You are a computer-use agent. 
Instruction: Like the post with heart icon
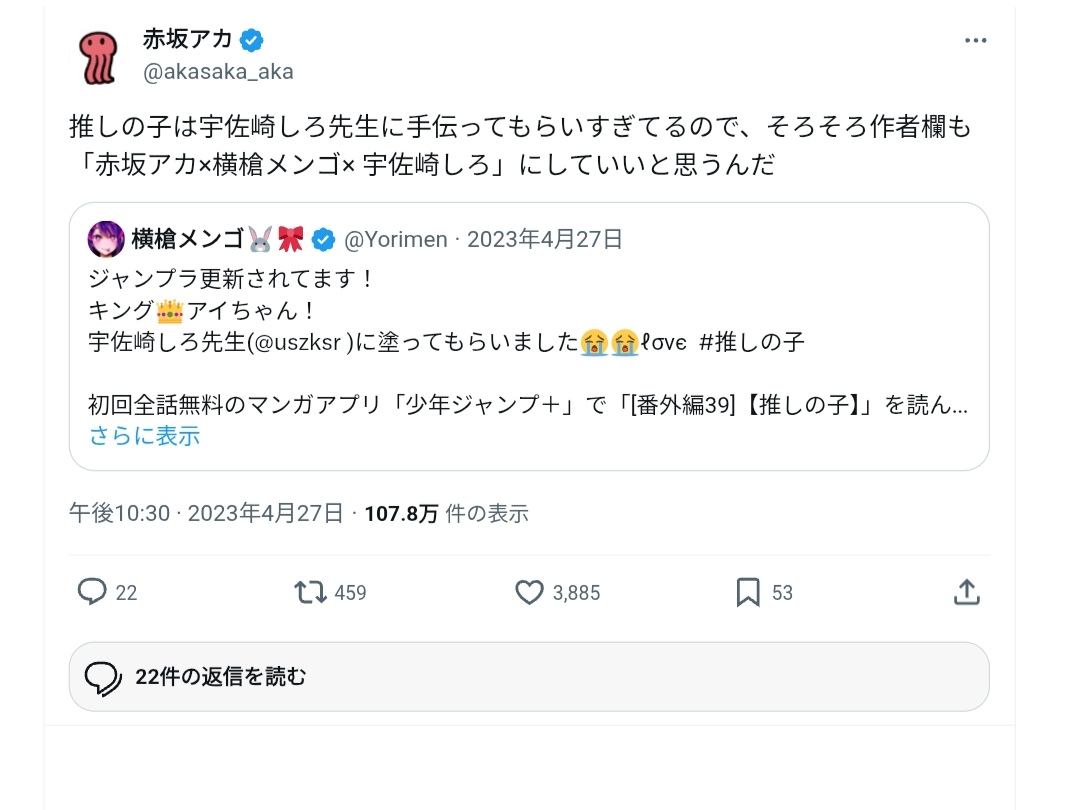[x=529, y=592]
